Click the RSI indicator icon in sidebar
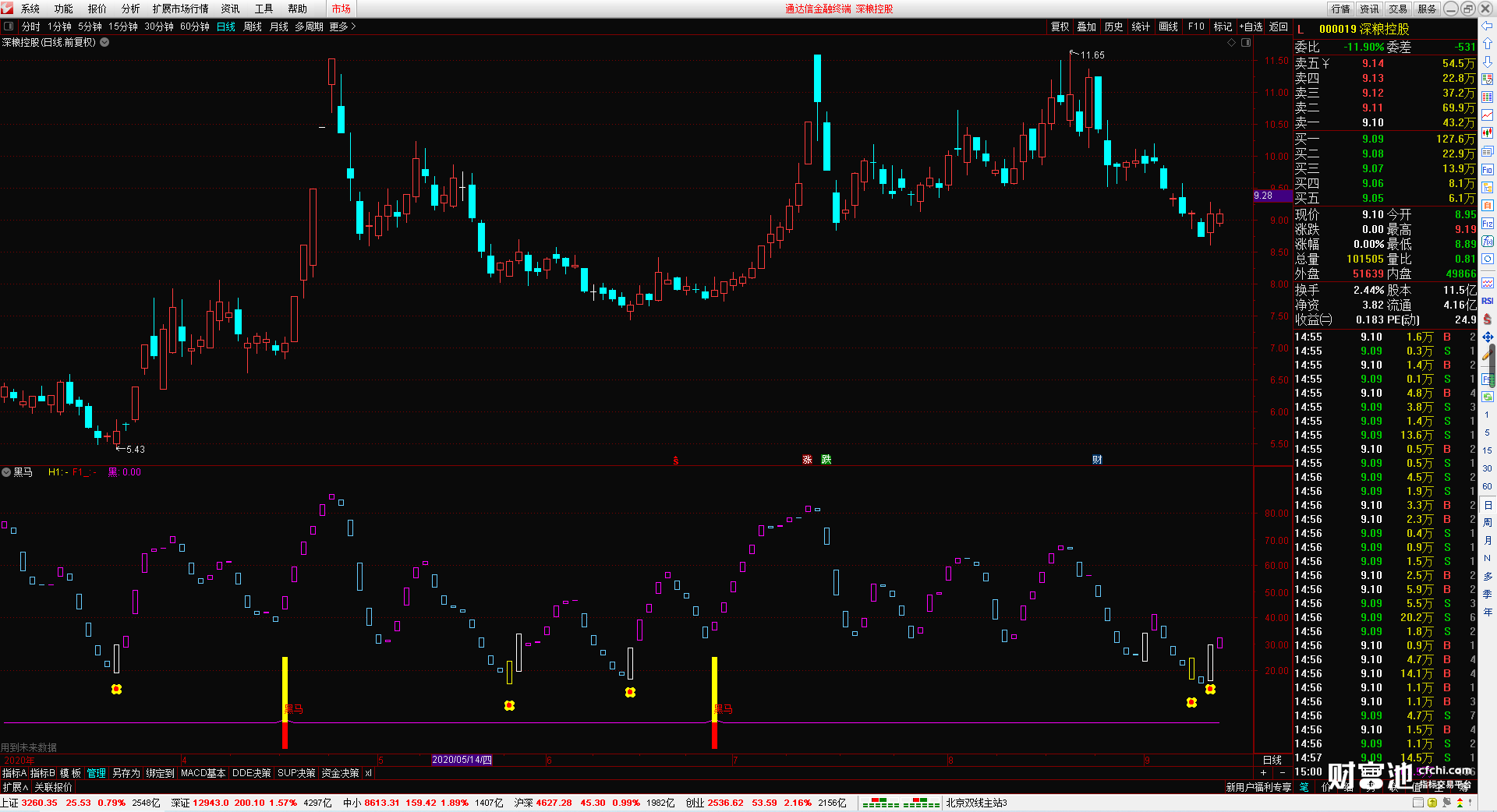1497x812 pixels. tap(1488, 301)
